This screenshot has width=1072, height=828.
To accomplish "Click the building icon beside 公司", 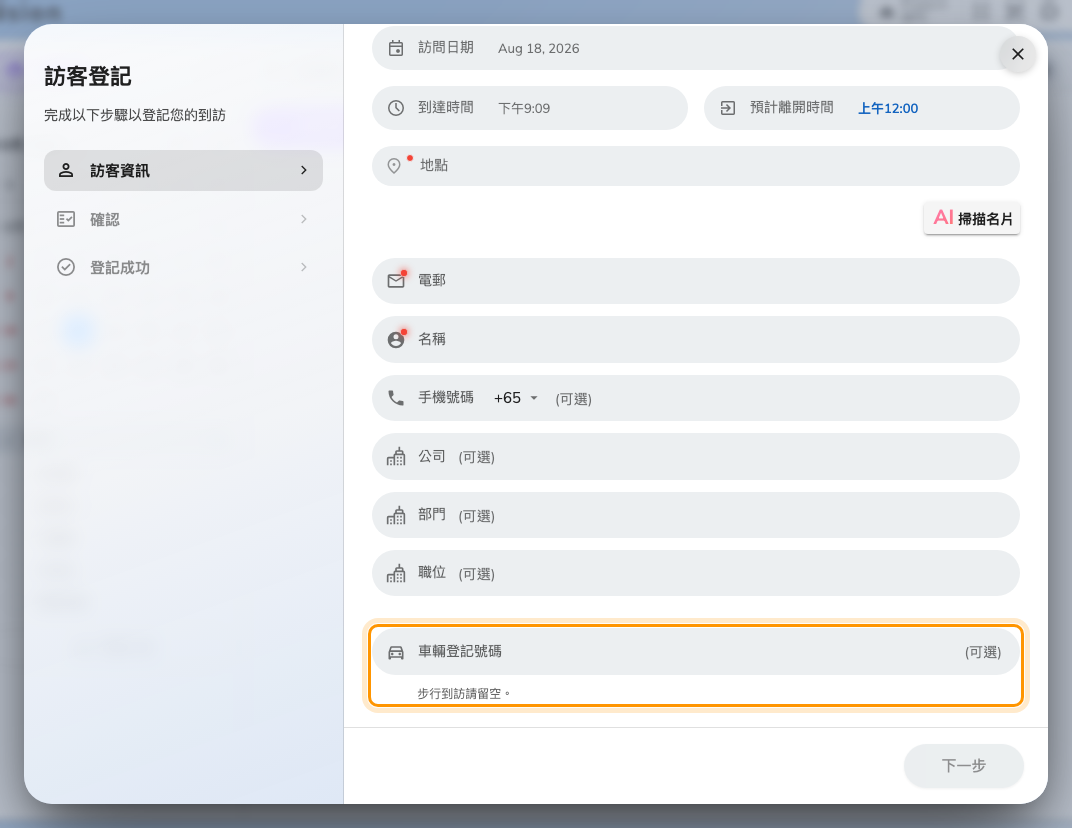I will 396,456.
